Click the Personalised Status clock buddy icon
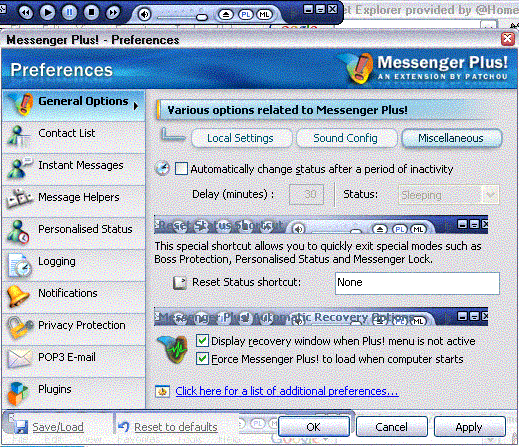This screenshot has width=519, height=447. click(x=19, y=232)
